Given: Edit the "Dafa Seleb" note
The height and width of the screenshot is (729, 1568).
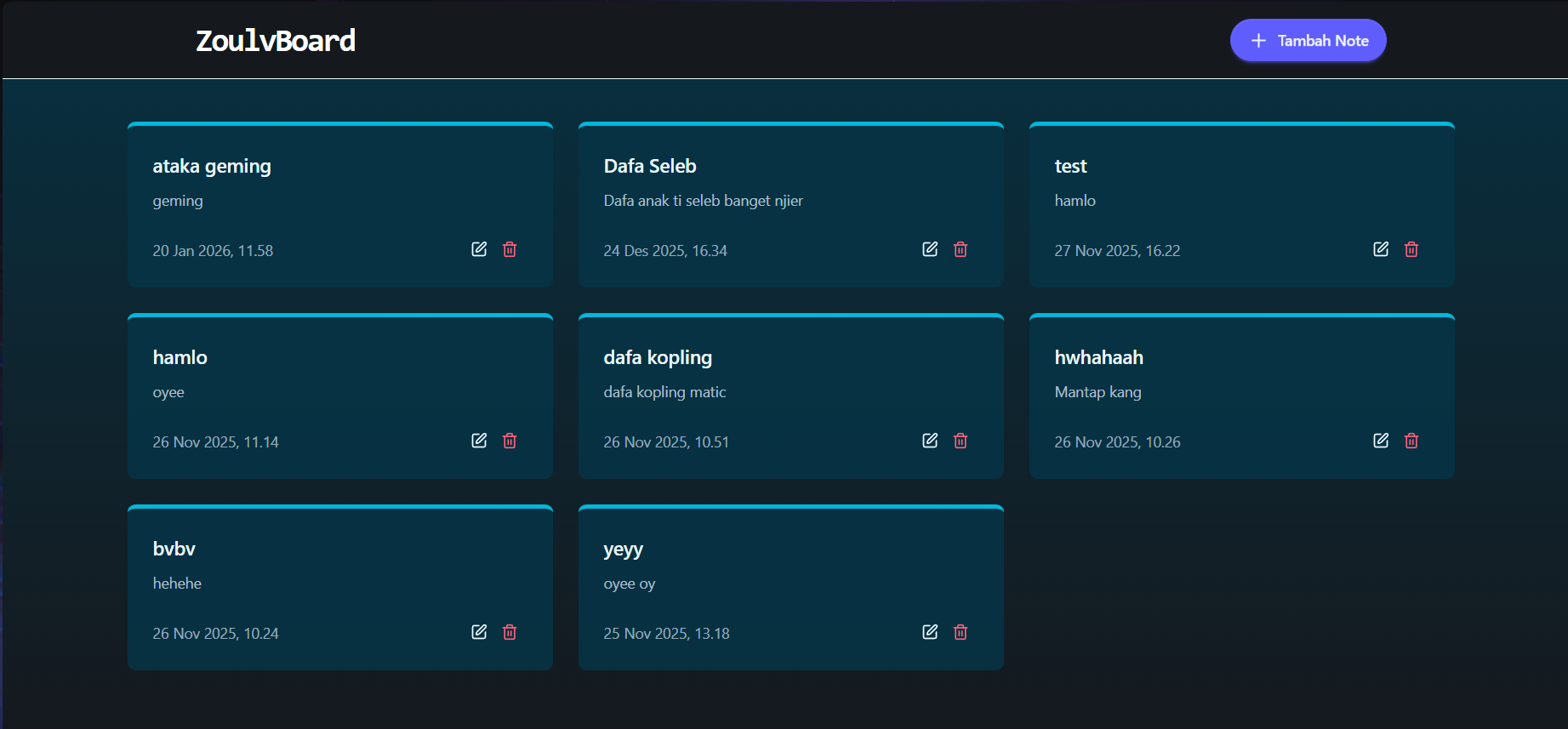Looking at the screenshot, I should 930,249.
